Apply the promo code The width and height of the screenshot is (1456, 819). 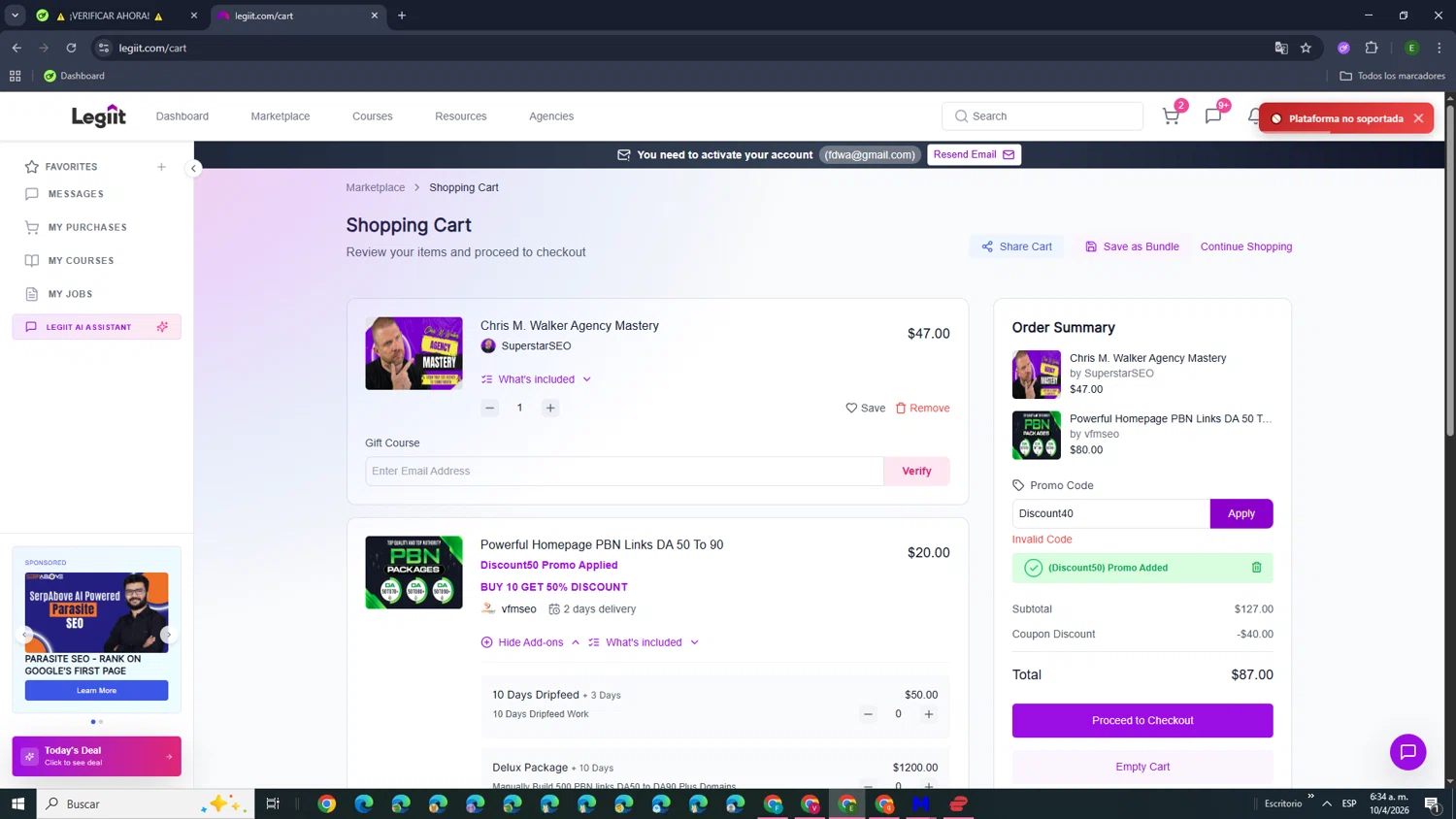1241,513
